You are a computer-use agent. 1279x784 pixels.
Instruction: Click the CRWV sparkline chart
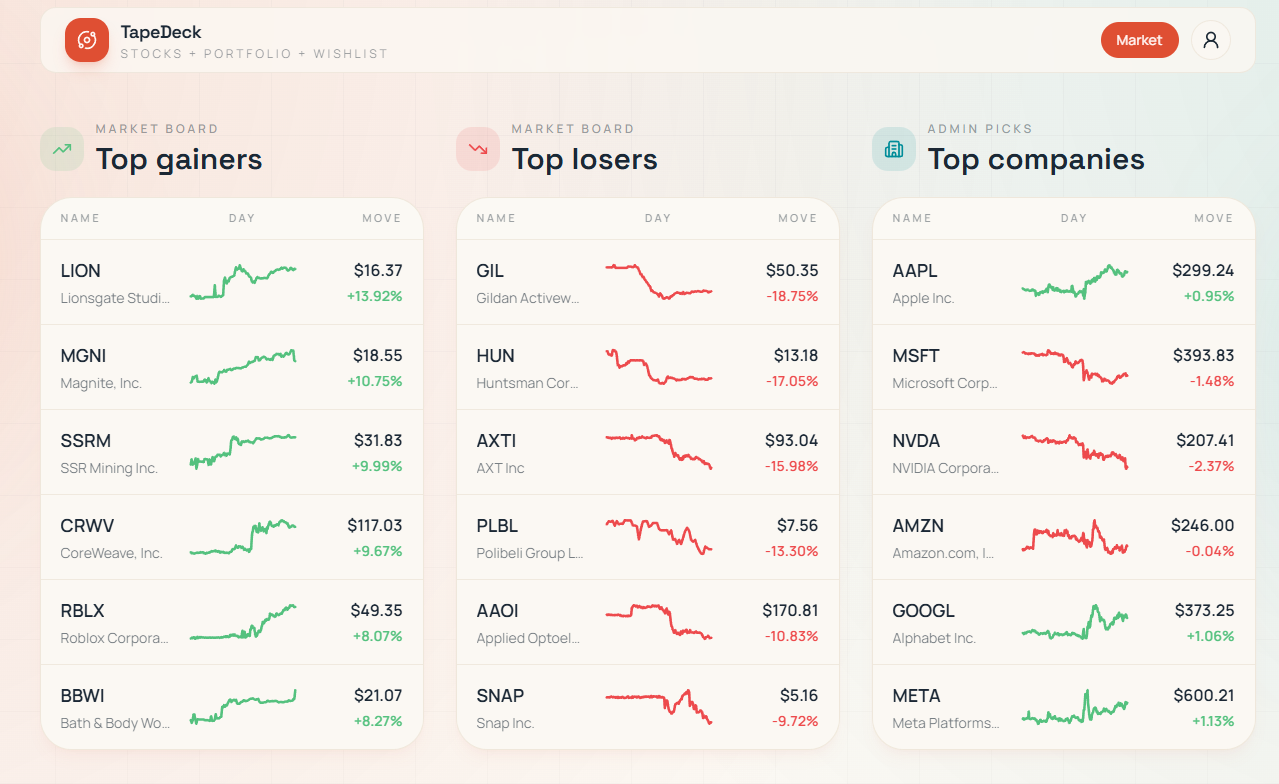[x=243, y=537]
